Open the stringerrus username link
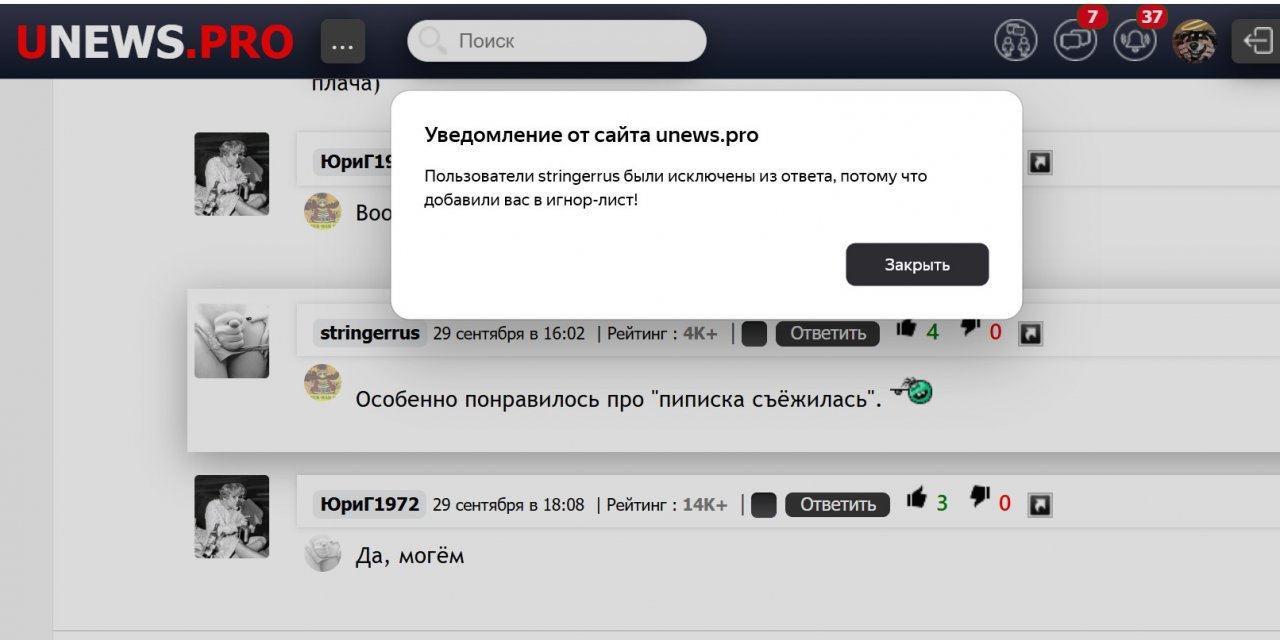1280x640 pixels. pyautogui.click(x=370, y=334)
